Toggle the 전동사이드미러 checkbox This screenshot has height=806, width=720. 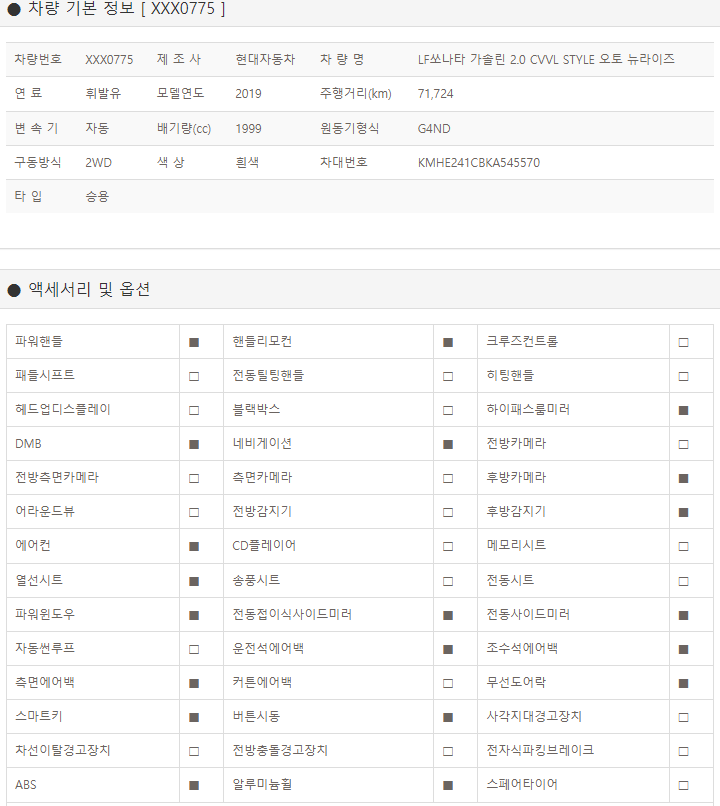point(684,615)
